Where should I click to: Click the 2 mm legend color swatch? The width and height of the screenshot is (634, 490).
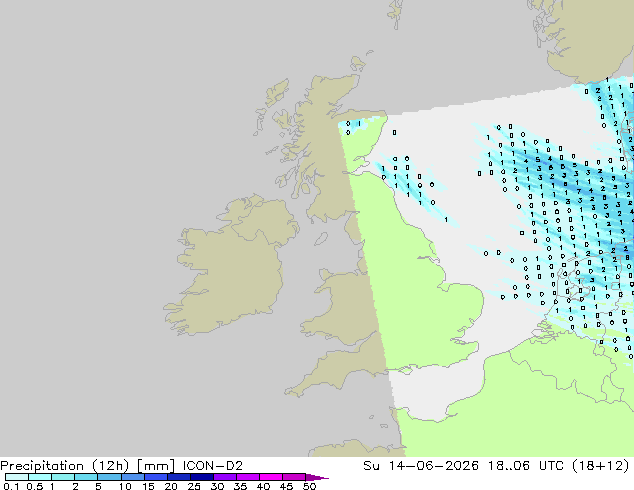[86, 477]
